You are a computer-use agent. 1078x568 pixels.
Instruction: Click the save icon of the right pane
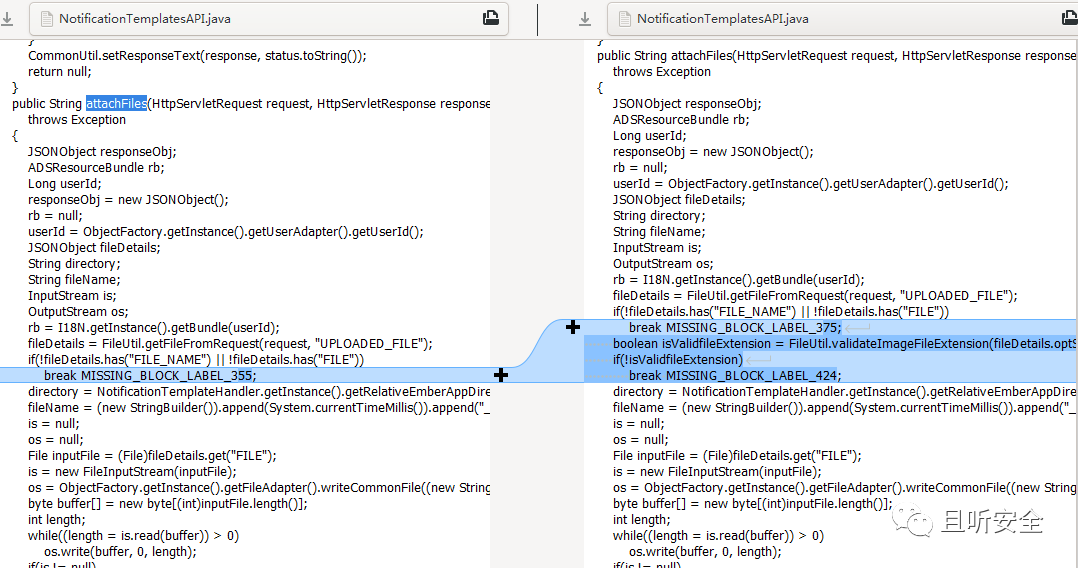point(585,19)
